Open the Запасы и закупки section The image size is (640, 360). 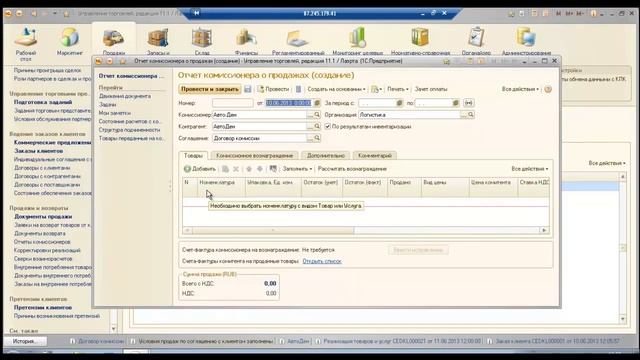point(158,42)
